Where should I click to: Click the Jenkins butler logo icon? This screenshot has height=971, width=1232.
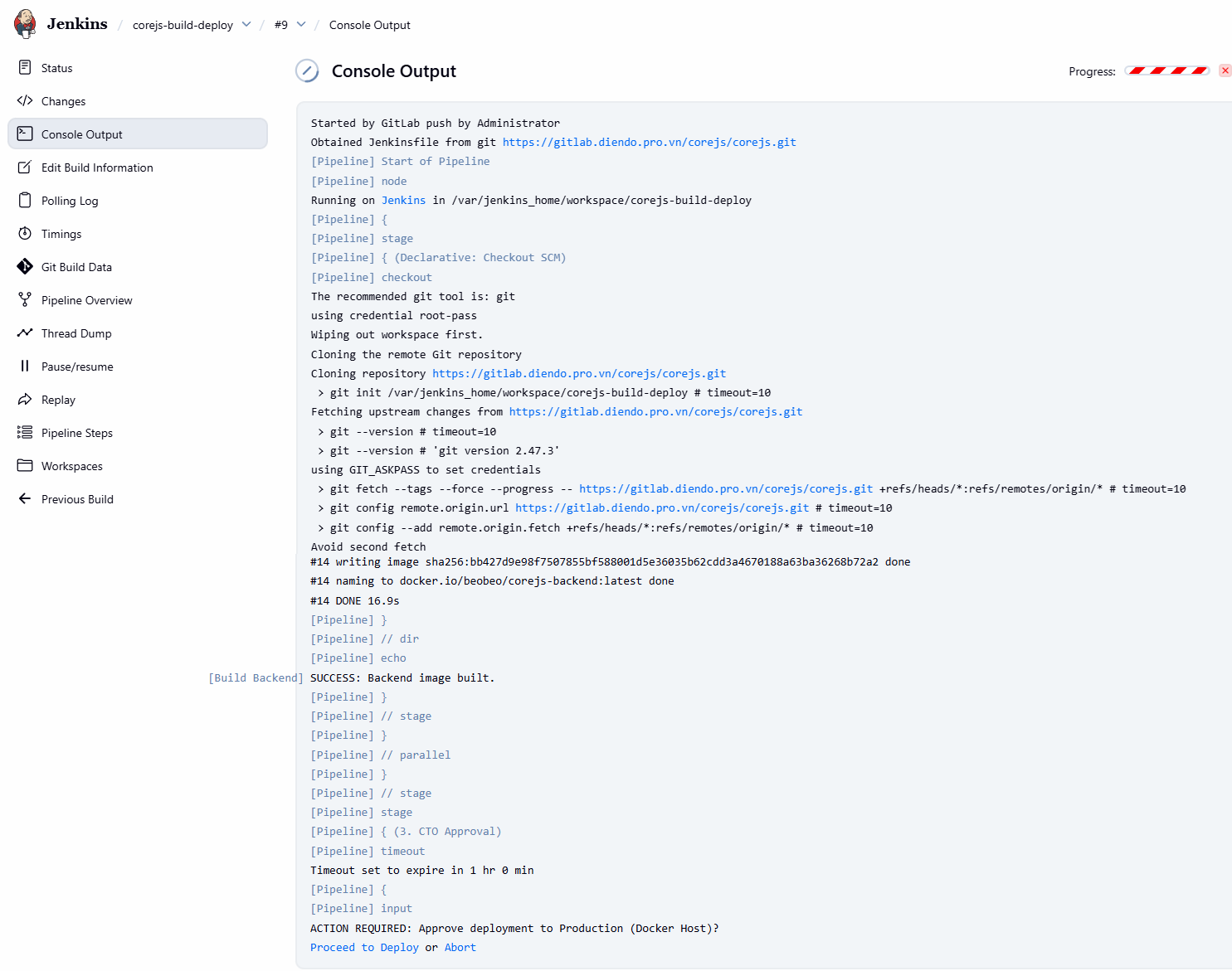tap(26, 24)
